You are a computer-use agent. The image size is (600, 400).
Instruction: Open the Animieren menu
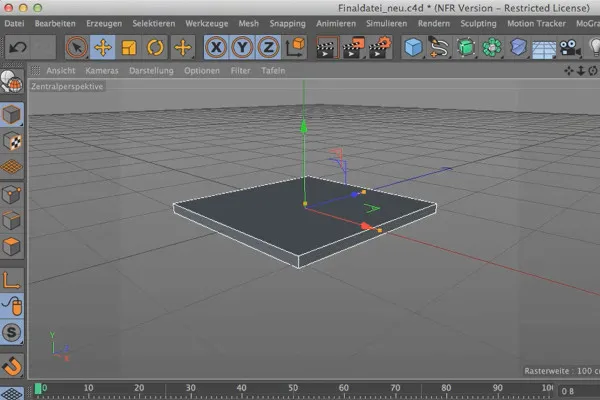pyautogui.click(x=336, y=23)
